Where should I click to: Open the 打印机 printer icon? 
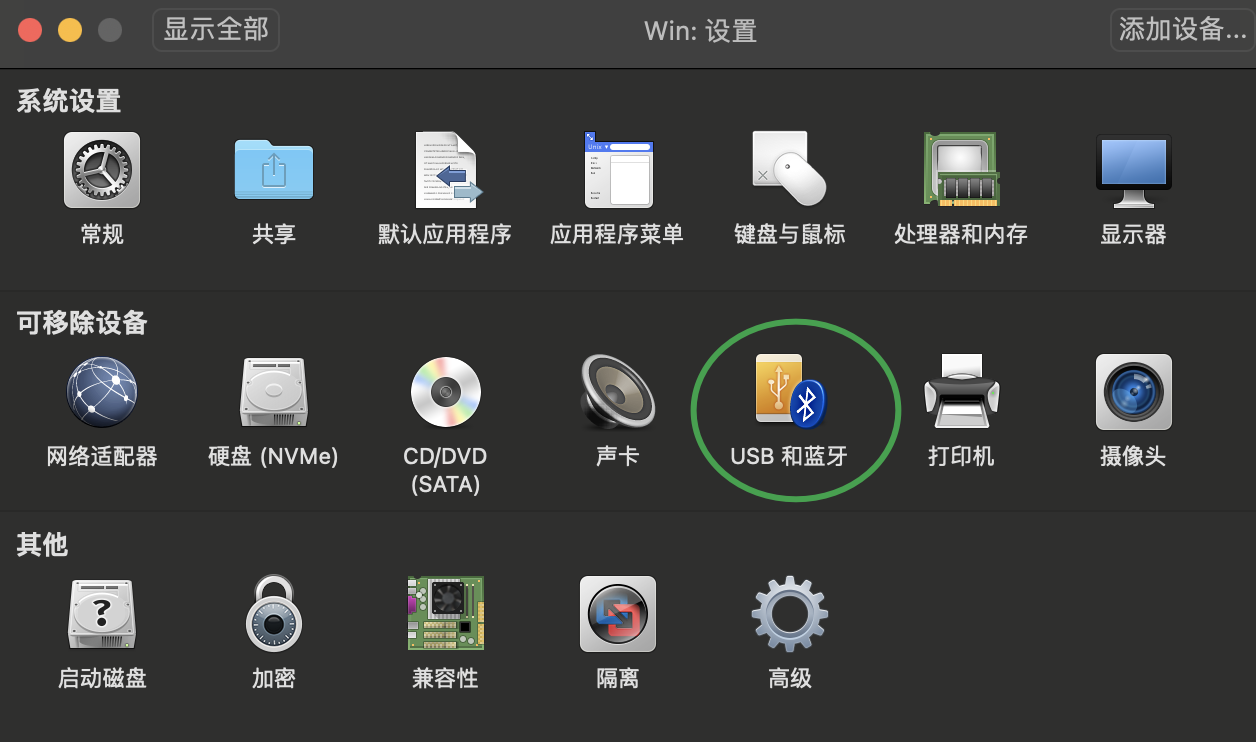[x=961, y=392]
